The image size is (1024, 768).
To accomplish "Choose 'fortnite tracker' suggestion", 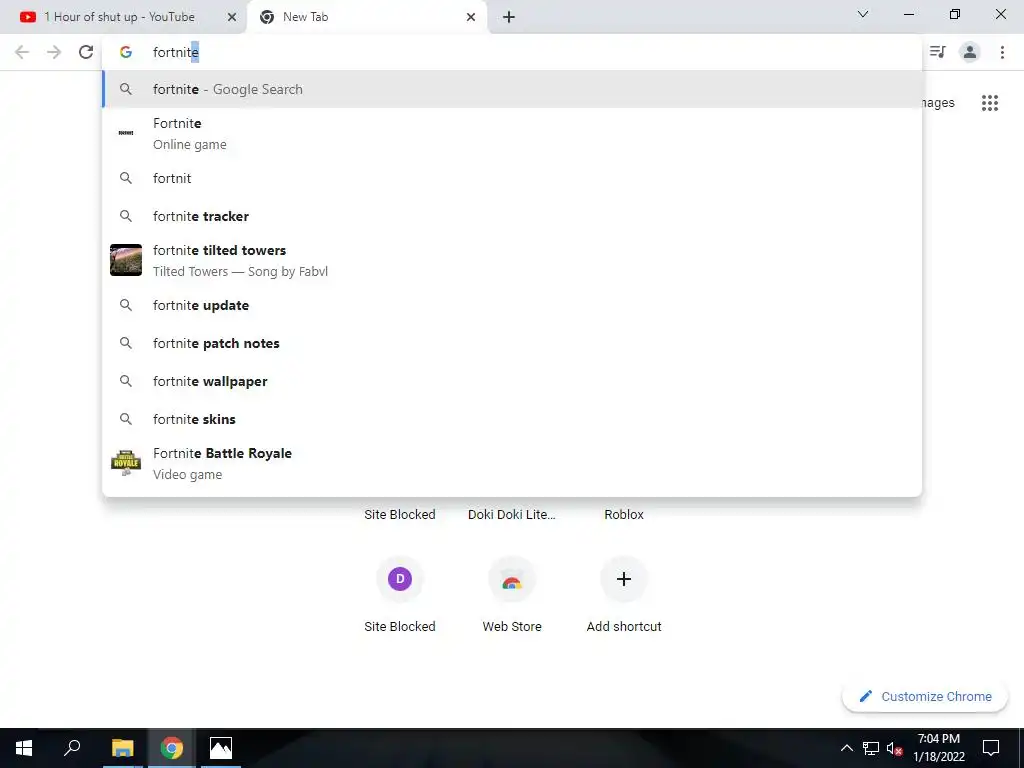I will tap(512, 216).
